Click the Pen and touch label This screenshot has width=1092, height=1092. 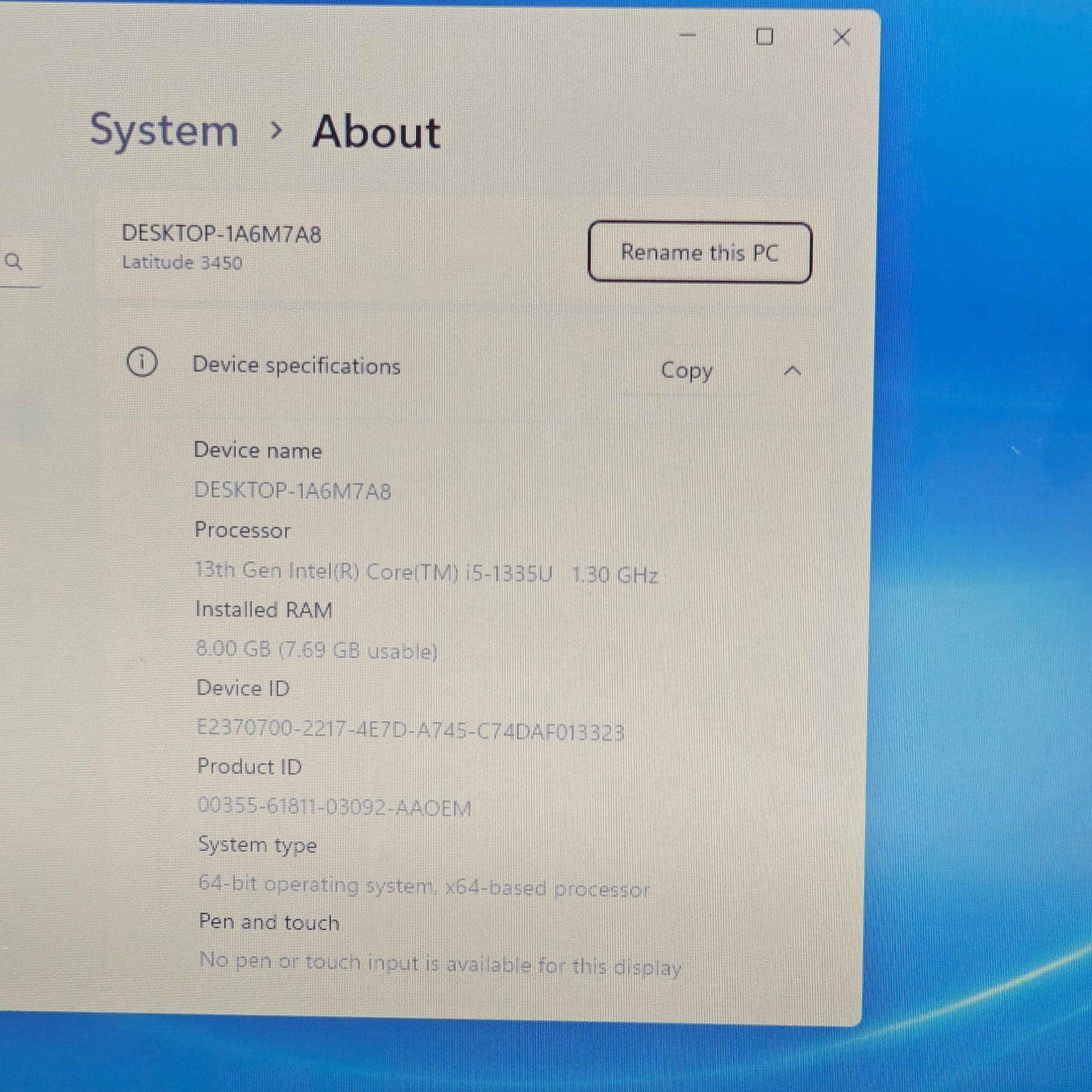269,923
